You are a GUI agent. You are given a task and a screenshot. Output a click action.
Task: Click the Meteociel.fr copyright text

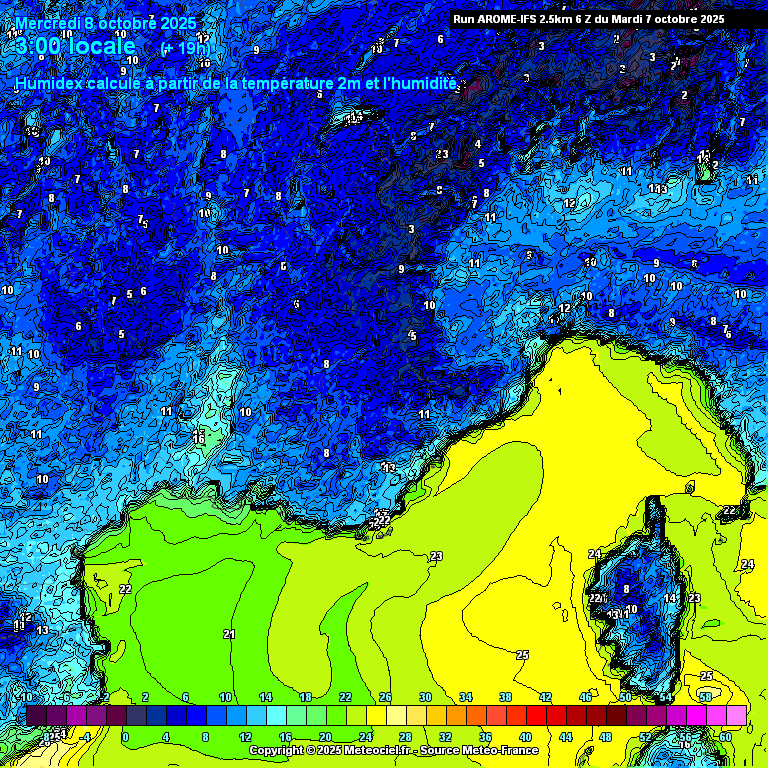point(328,750)
